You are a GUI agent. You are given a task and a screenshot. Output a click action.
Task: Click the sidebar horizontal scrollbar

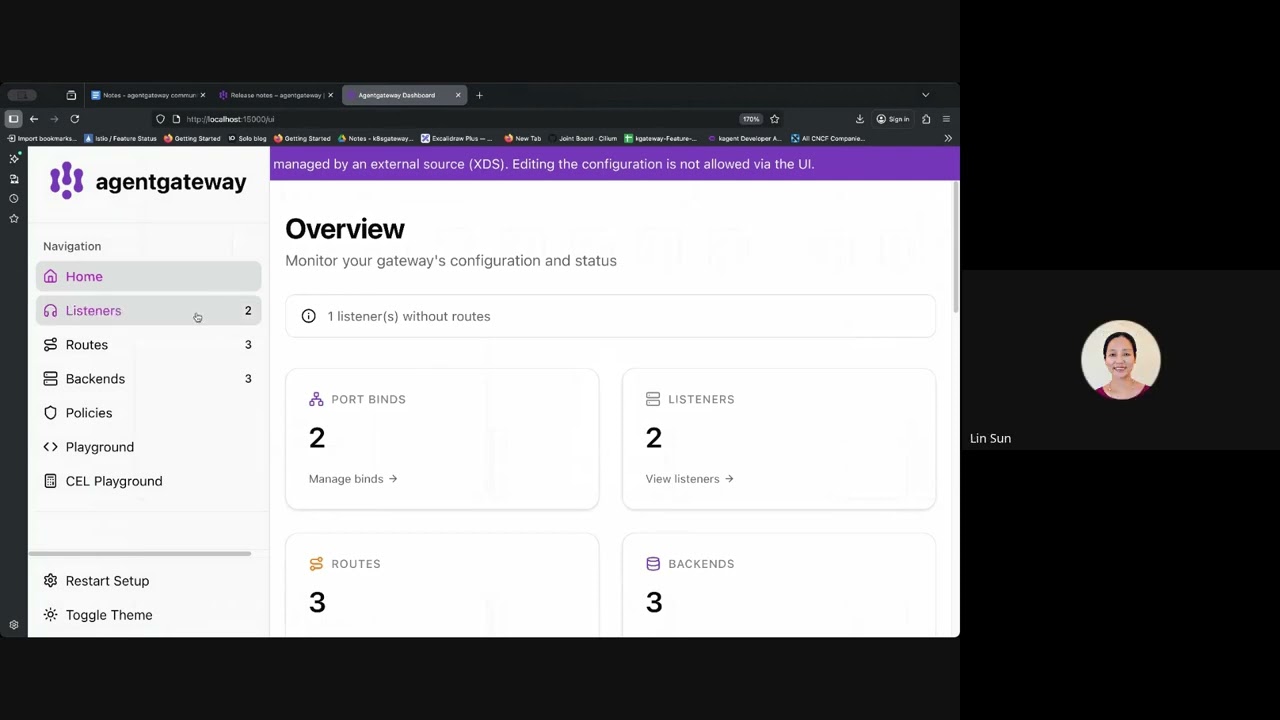139,553
